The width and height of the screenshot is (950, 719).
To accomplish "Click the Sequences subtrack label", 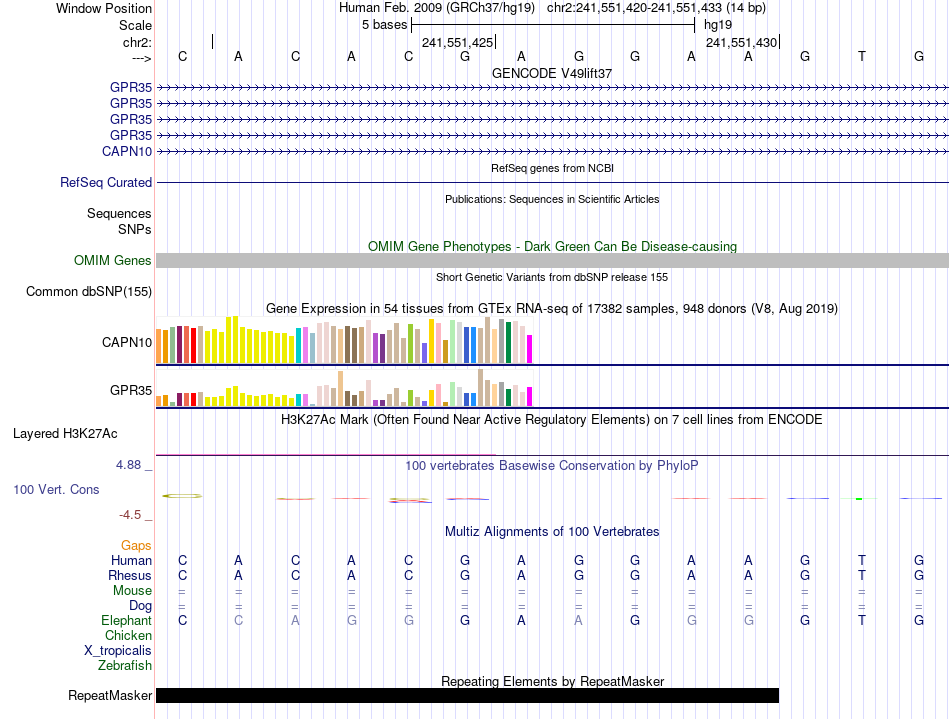I will [119, 213].
